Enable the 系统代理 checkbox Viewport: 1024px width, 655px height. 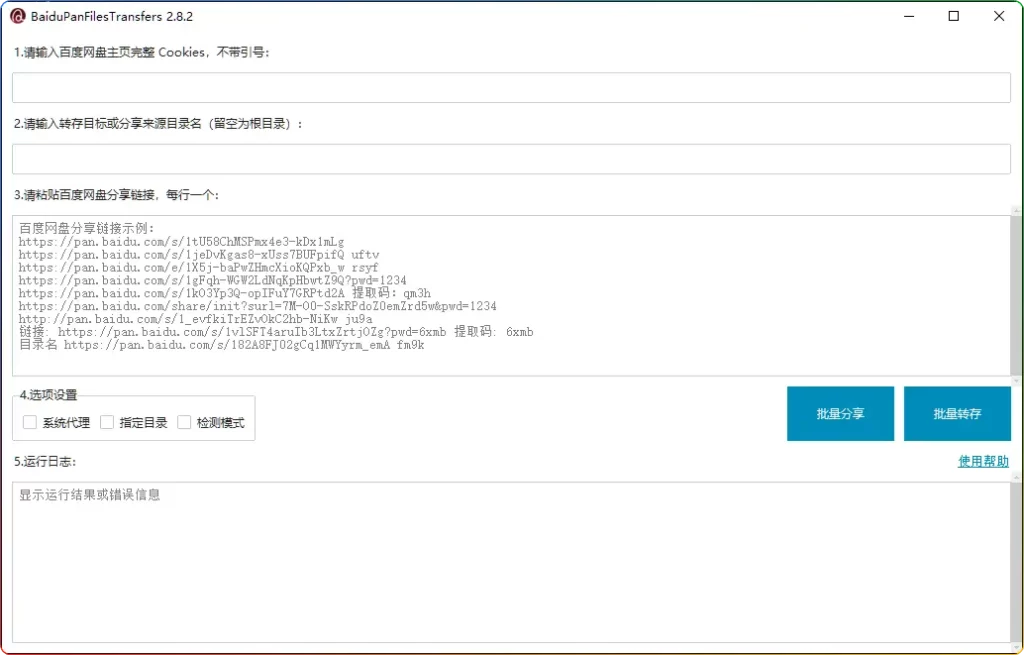click(x=30, y=423)
